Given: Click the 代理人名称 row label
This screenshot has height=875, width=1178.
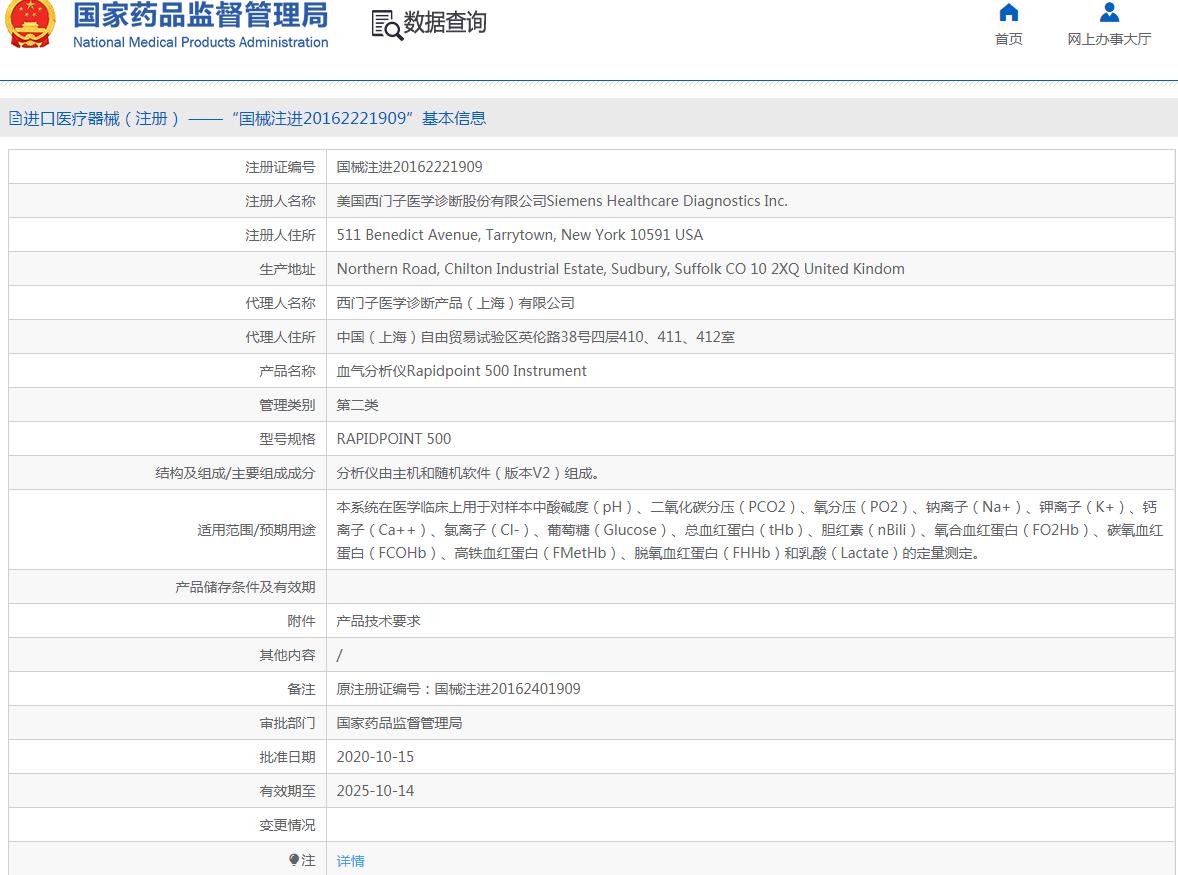Looking at the screenshot, I should [x=280, y=303].
